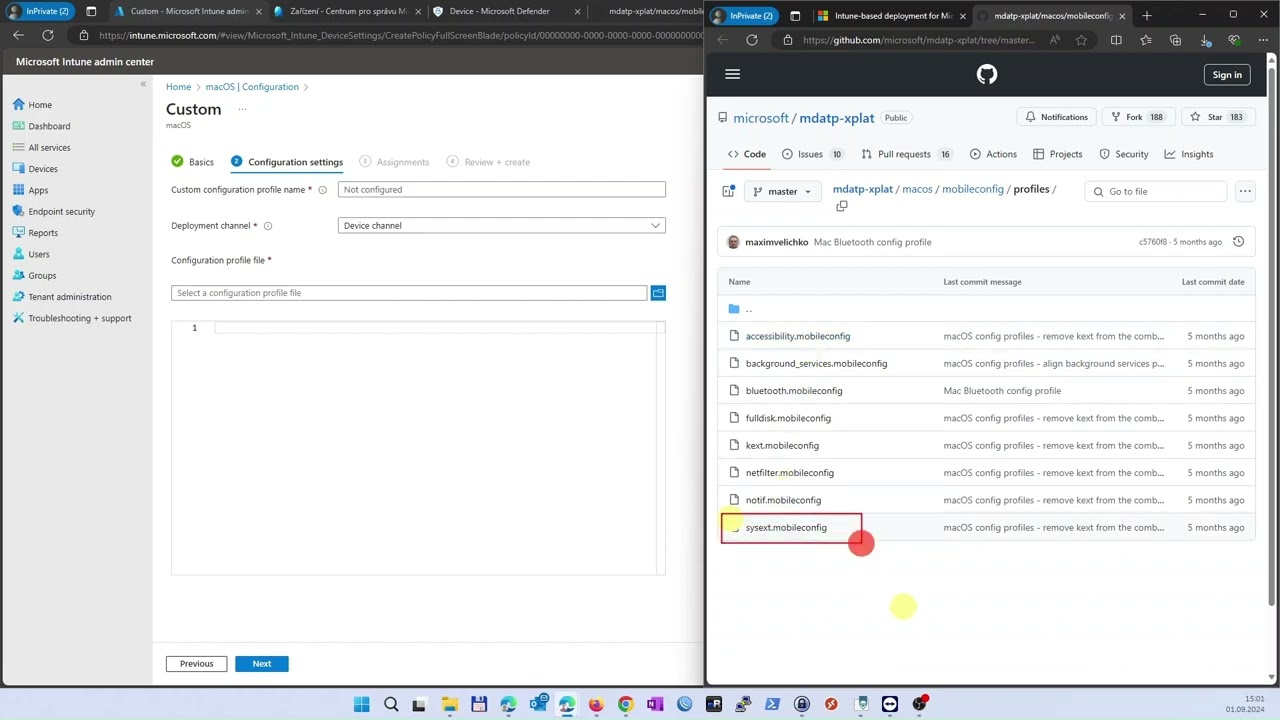Switch to Device - Microsoft Defender browser tab
This screenshot has width=1280, height=720.
[505, 11]
